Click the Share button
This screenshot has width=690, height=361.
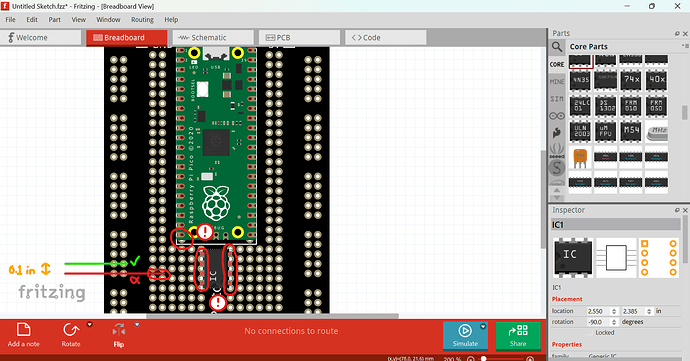tap(518, 336)
